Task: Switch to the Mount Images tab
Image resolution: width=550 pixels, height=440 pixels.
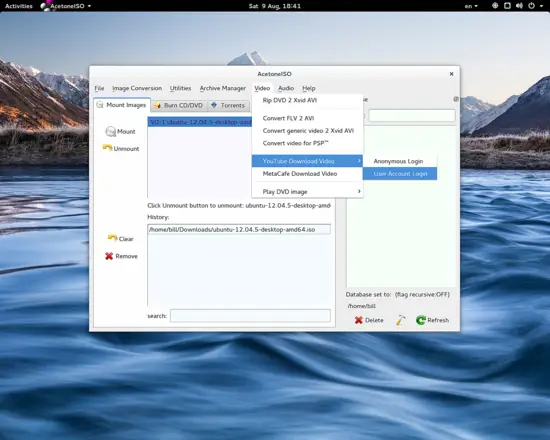Action: 122,105
